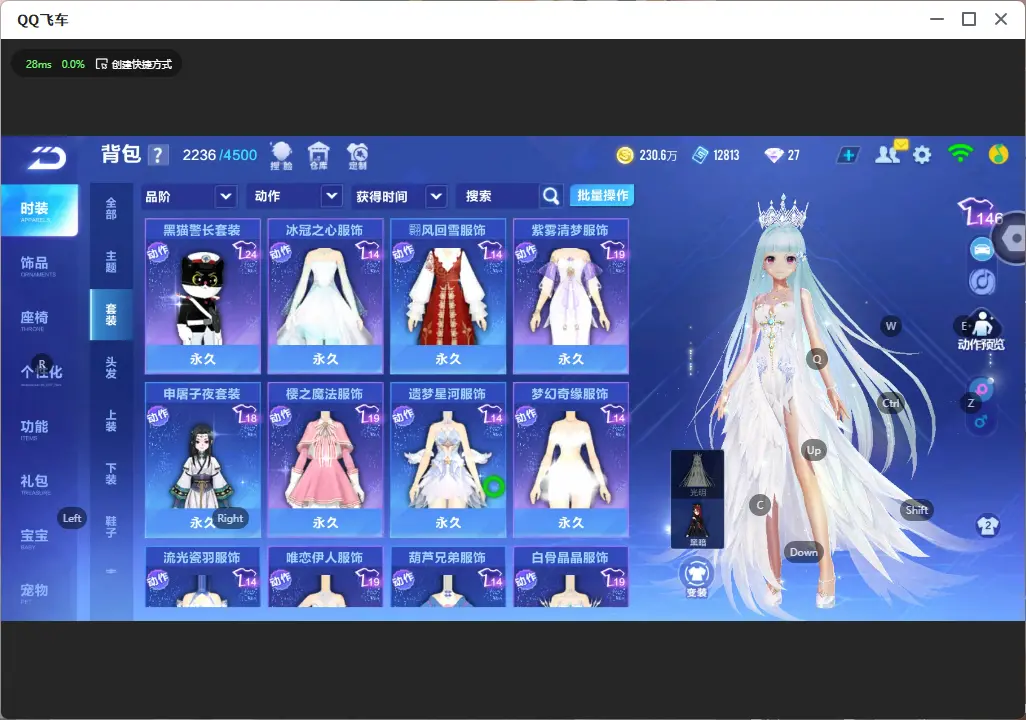Select the 白骨晶晶服饰 outfit card
The height and width of the screenshot is (720, 1026).
(x=571, y=577)
